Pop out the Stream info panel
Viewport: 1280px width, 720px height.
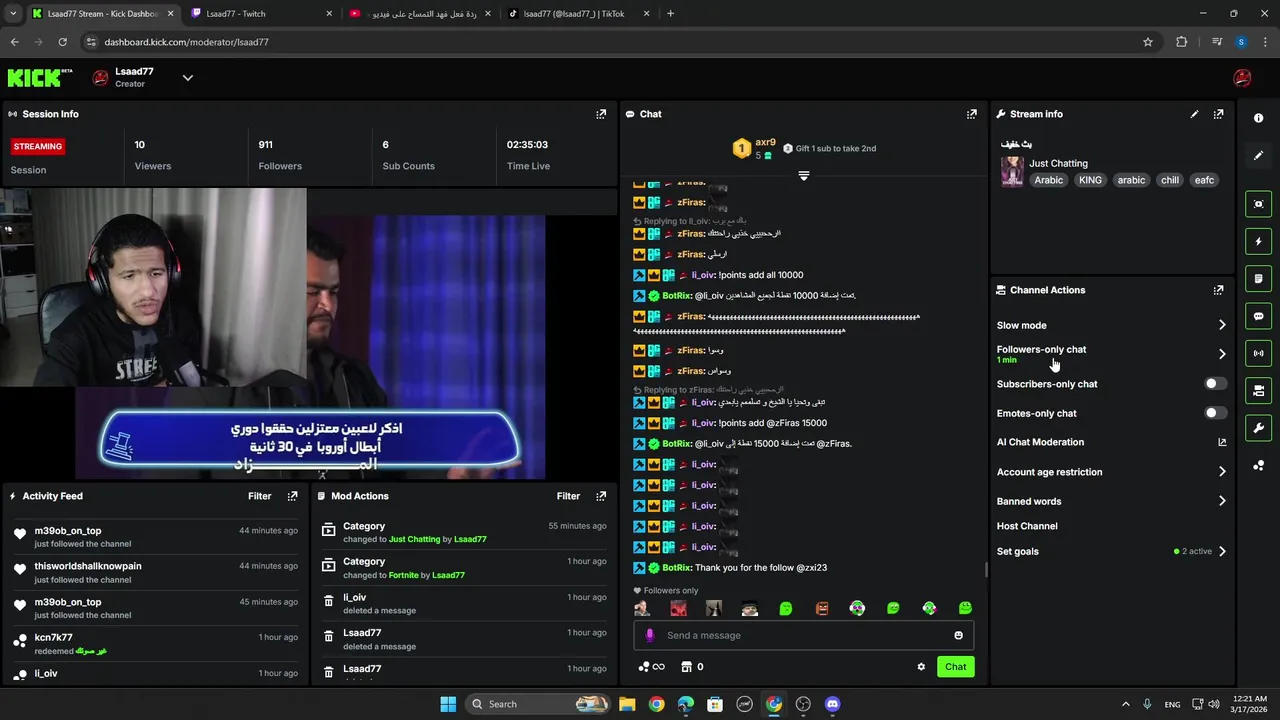point(1218,114)
